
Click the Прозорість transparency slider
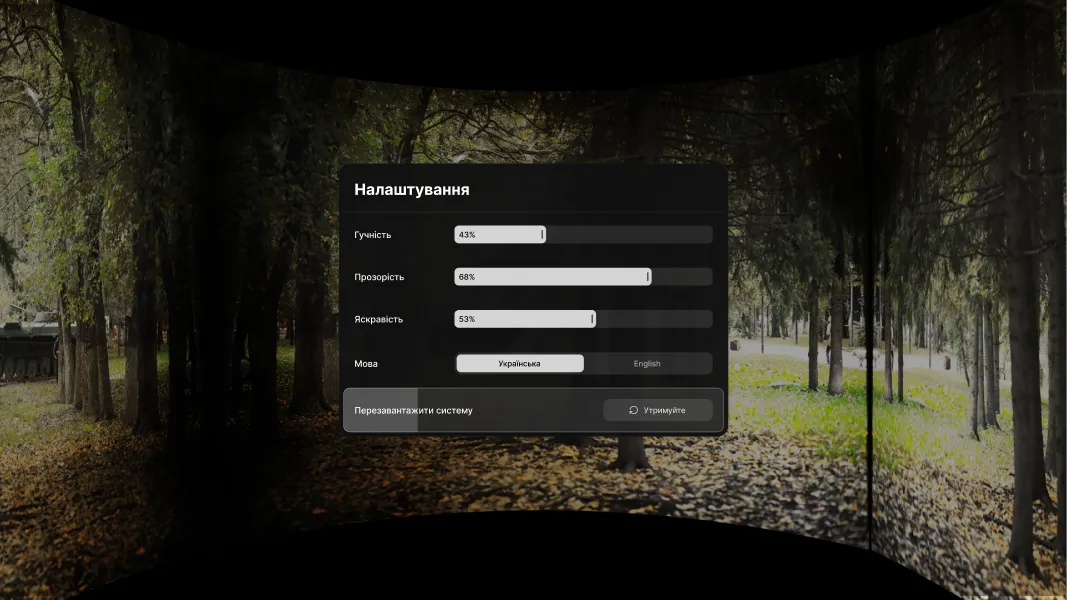(583, 277)
